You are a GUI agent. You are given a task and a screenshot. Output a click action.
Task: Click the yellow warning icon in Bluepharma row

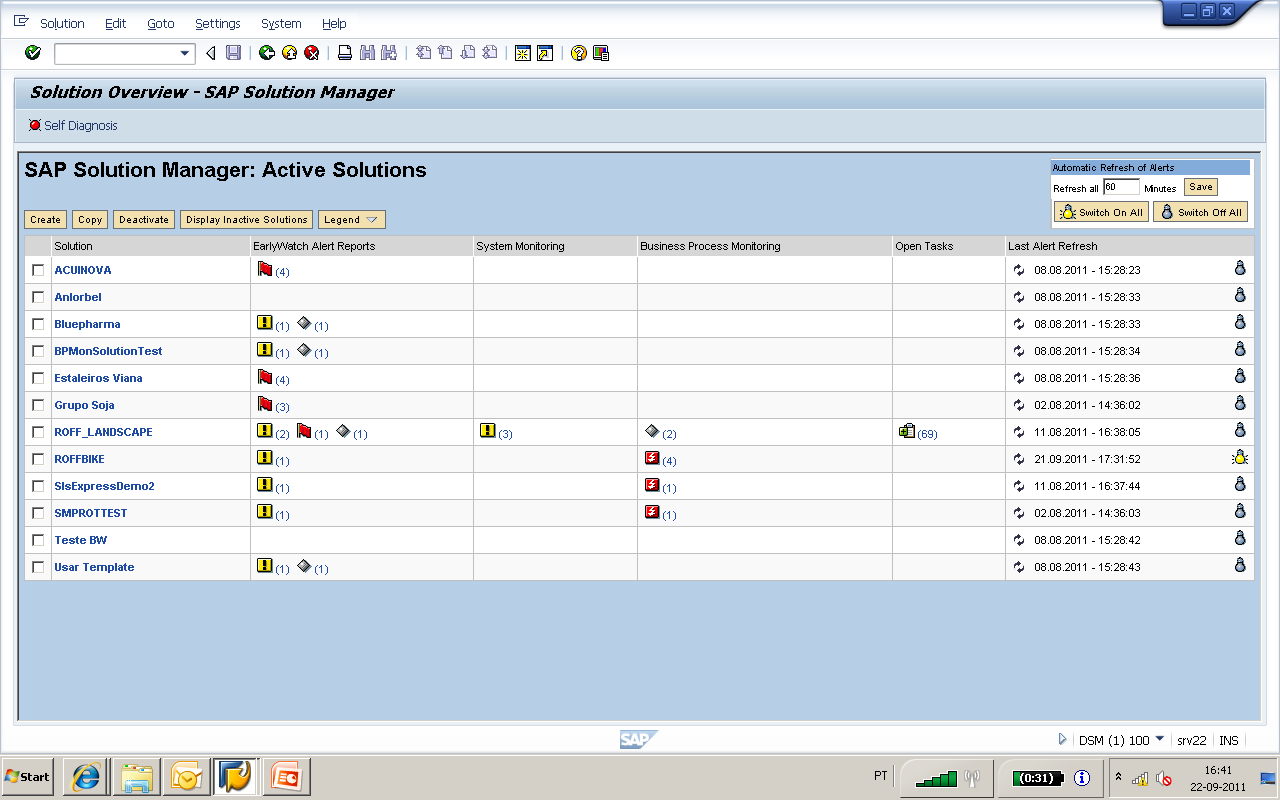tap(265, 323)
